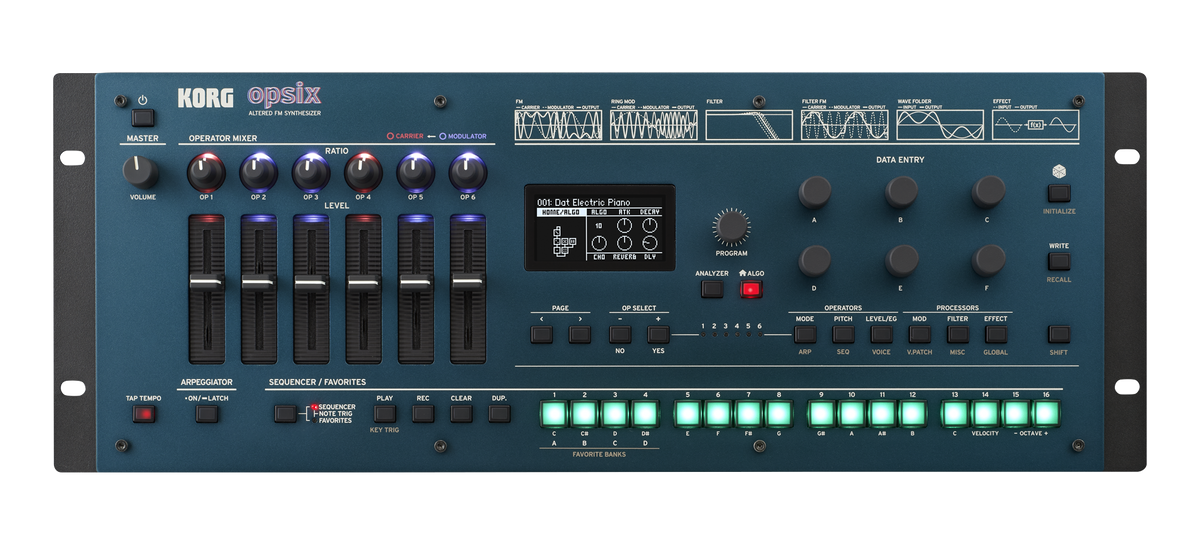The width and height of the screenshot is (1200, 545).
Task: Click the HOME/ALGO tab on the display
Action: click(x=561, y=212)
